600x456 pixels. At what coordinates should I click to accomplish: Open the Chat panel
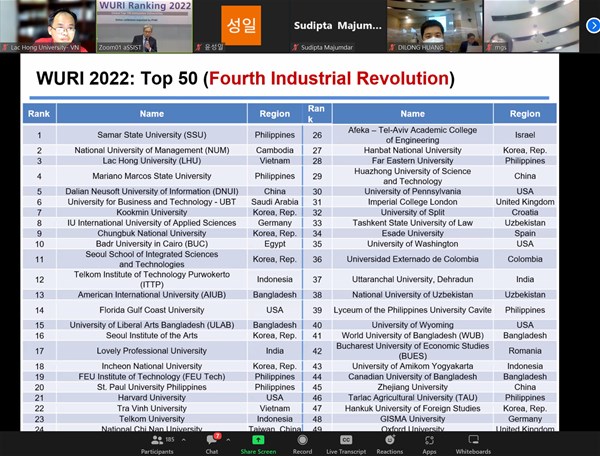click(x=212, y=443)
